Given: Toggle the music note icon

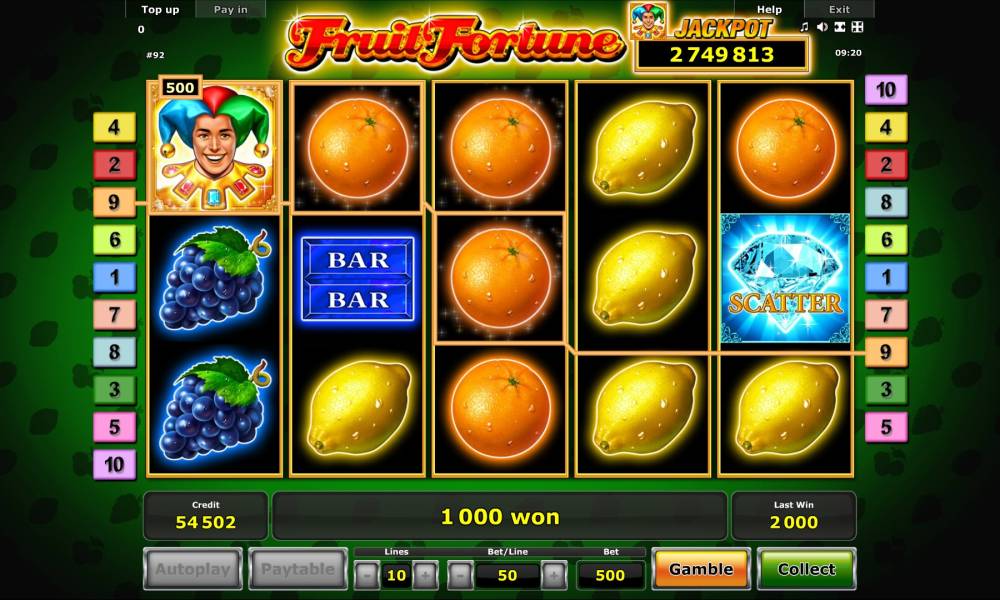Looking at the screenshot, I should click(x=804, y=27).
